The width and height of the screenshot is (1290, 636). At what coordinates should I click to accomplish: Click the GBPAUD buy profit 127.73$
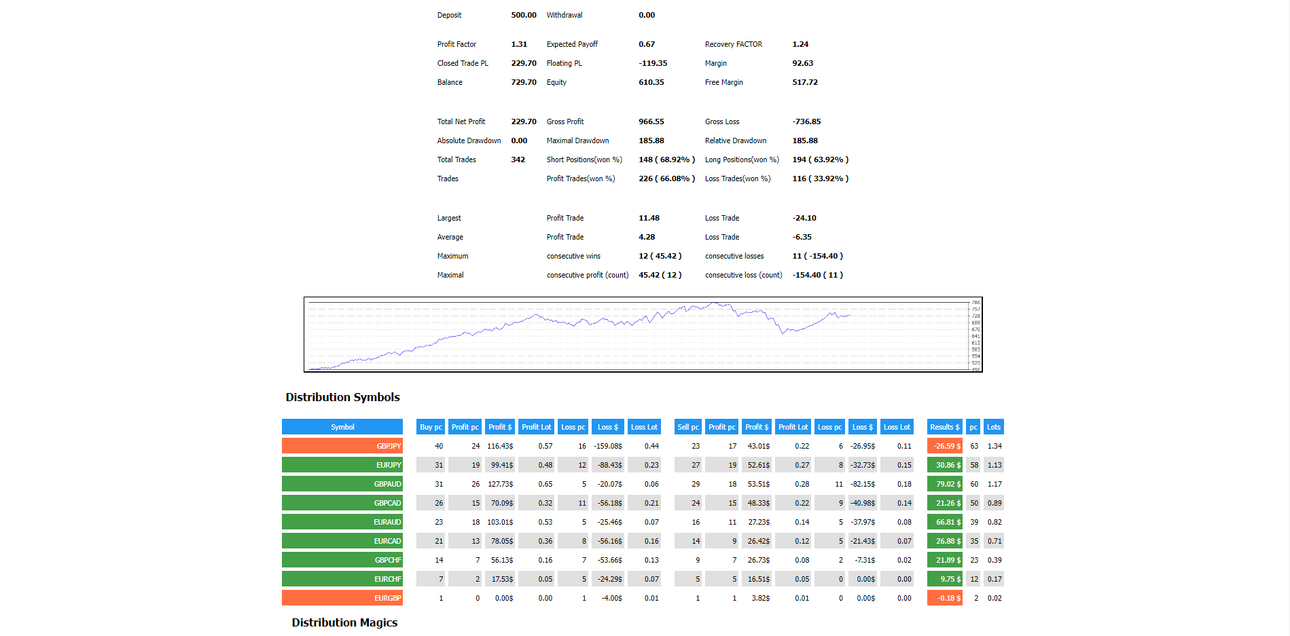pos(500,484)
